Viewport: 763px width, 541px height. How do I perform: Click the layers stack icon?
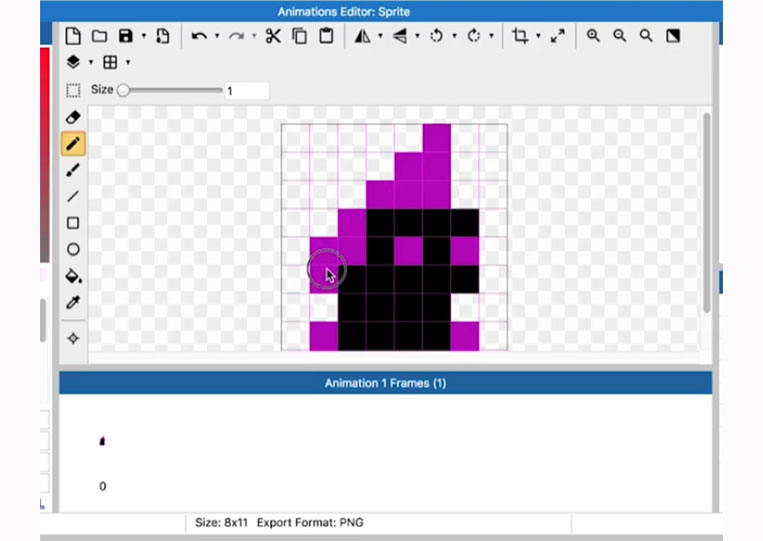coord(73,62)
